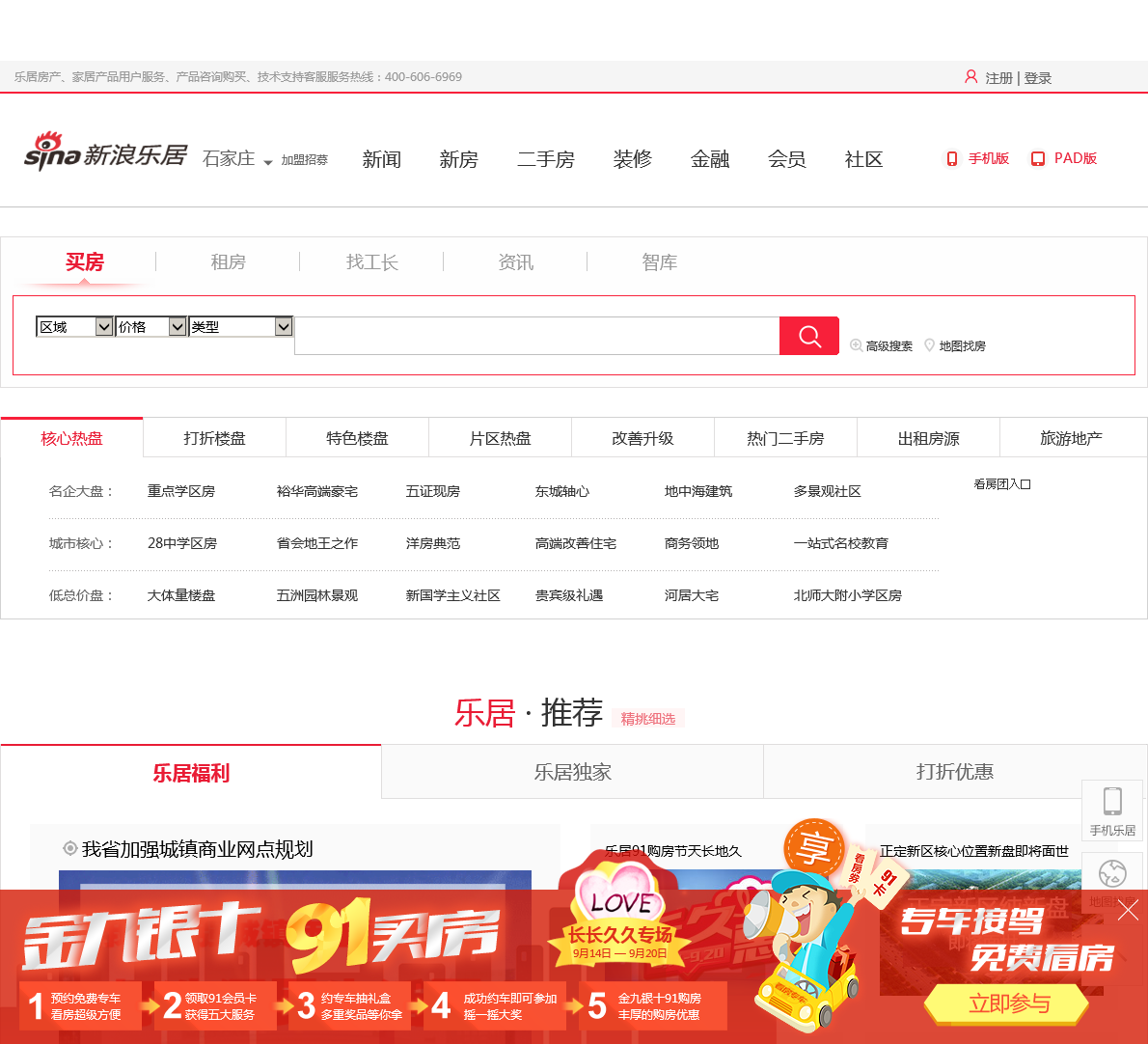Switch to the 乐居独家 tab
Screen dimensions: 1148x1044
point(572,772)
